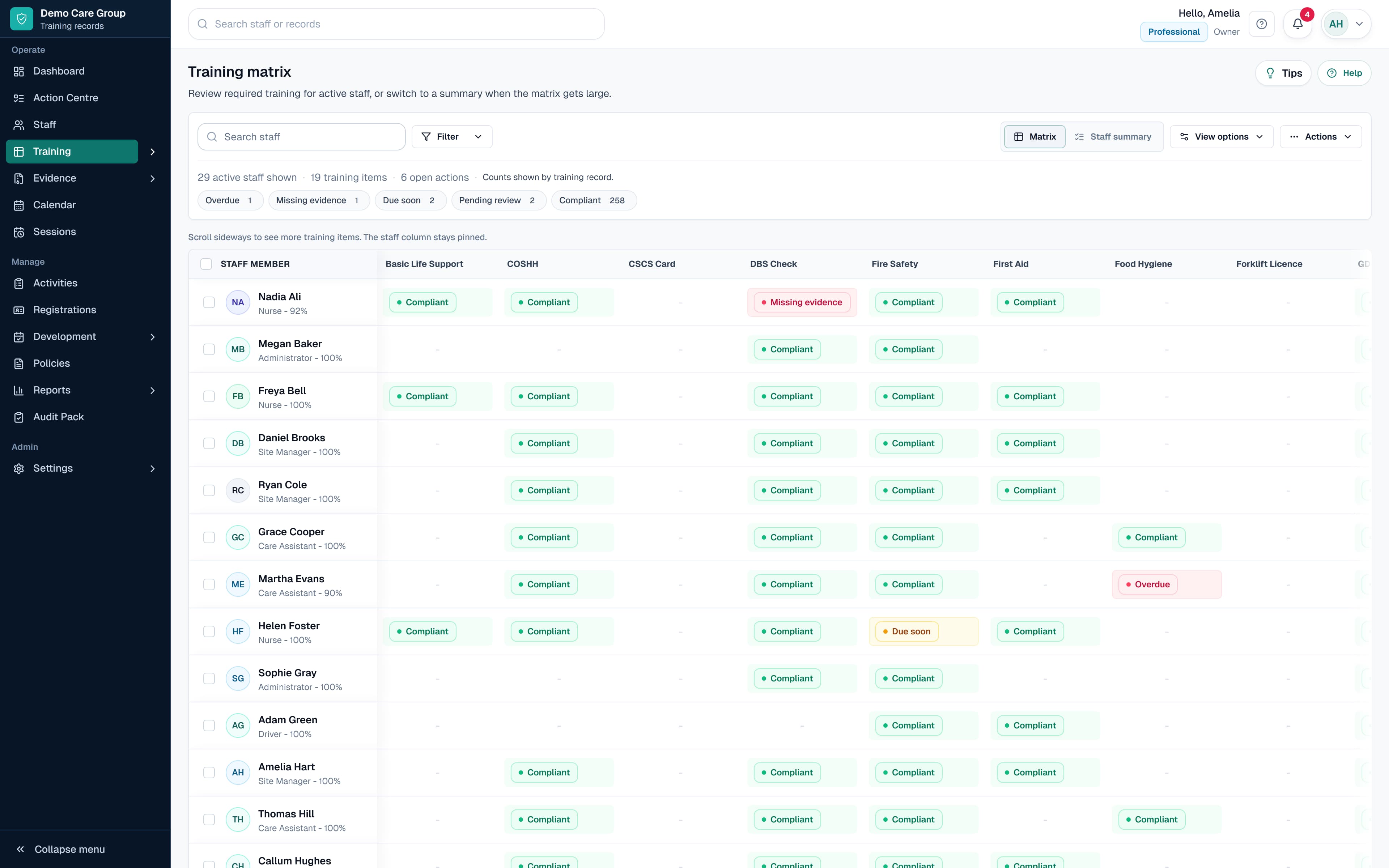Open Action Centre list icon

(19, 98)
